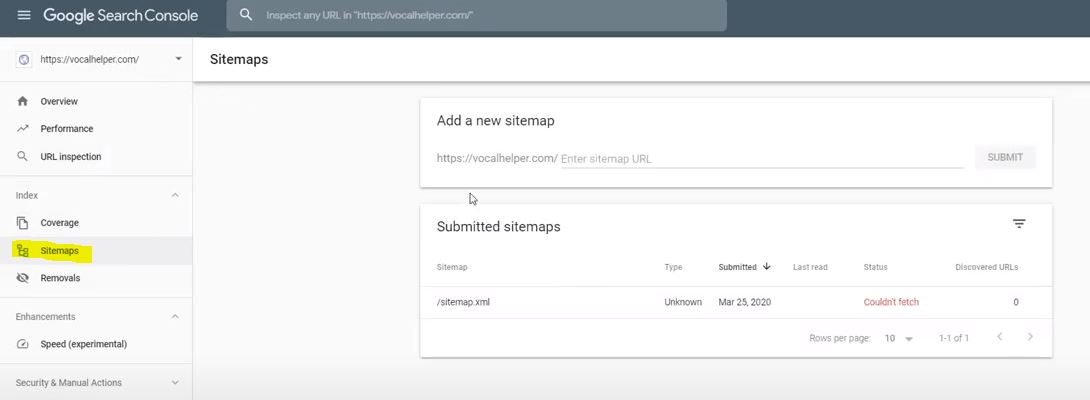Click the Overview home icon
Screen dimensions: 1090x400
[x=23, y=101]
